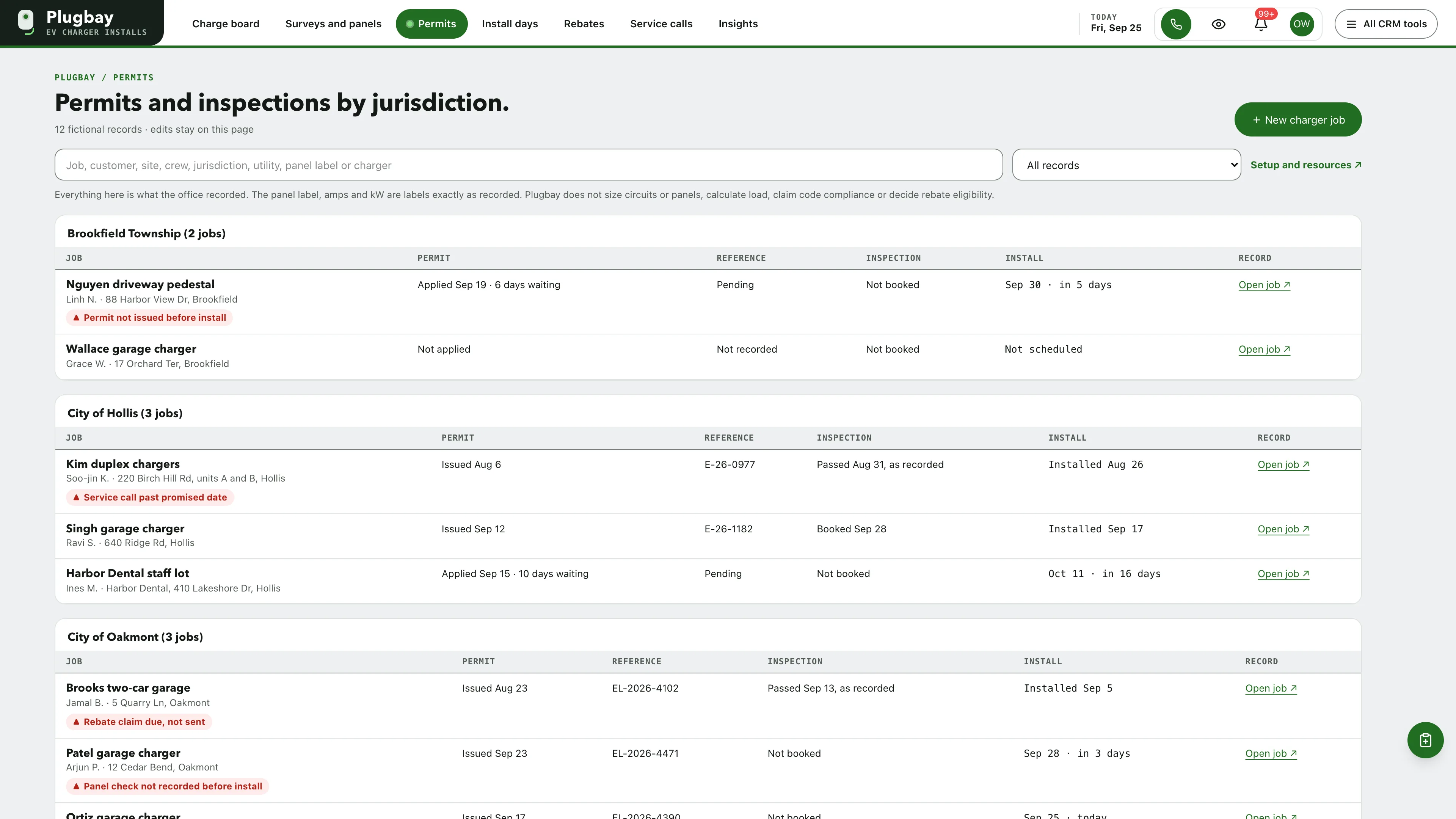The width and height of the screenshot is (1456, 819).
Task: Click Applied Sep 15 · 10 days waiting
Action: pyautogui.click(x=515, y=574)
